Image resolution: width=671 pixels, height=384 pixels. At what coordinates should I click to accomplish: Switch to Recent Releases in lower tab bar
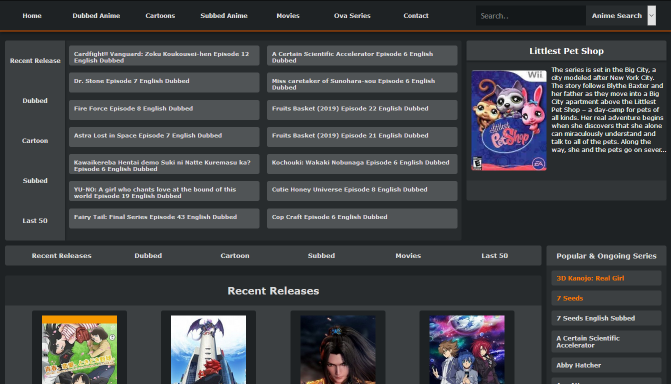(x=62, y=256)
